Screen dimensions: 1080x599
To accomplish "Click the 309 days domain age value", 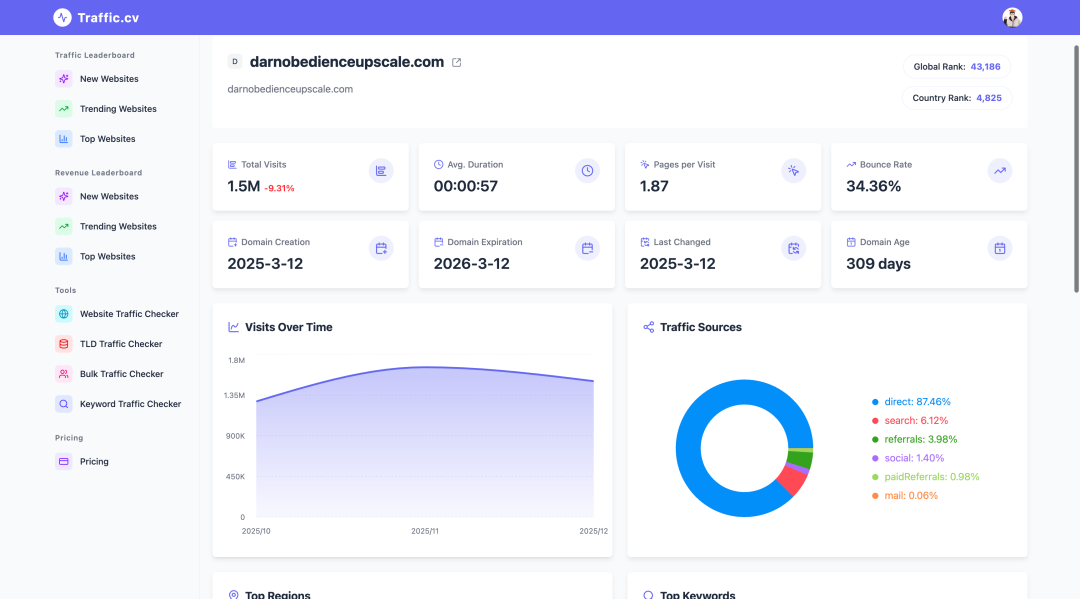I will tap(878, 264).
